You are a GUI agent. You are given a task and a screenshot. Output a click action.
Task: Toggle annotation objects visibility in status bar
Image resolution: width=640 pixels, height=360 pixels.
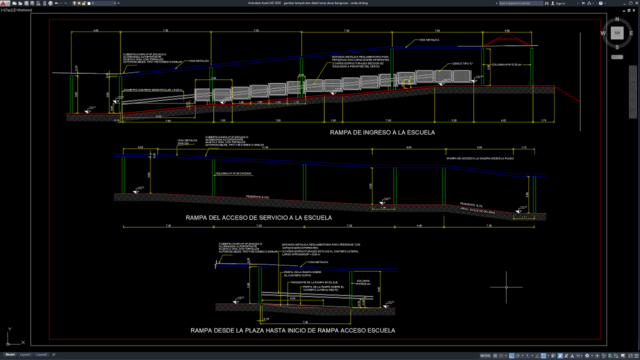click(x=560, y=356)
